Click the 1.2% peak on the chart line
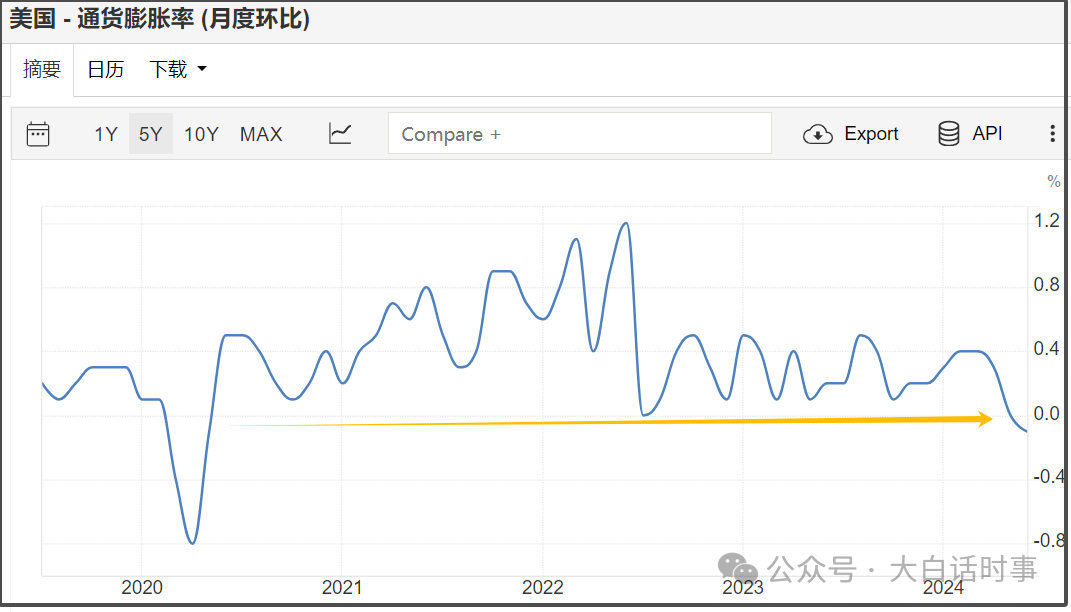 [x=625, y=223]
